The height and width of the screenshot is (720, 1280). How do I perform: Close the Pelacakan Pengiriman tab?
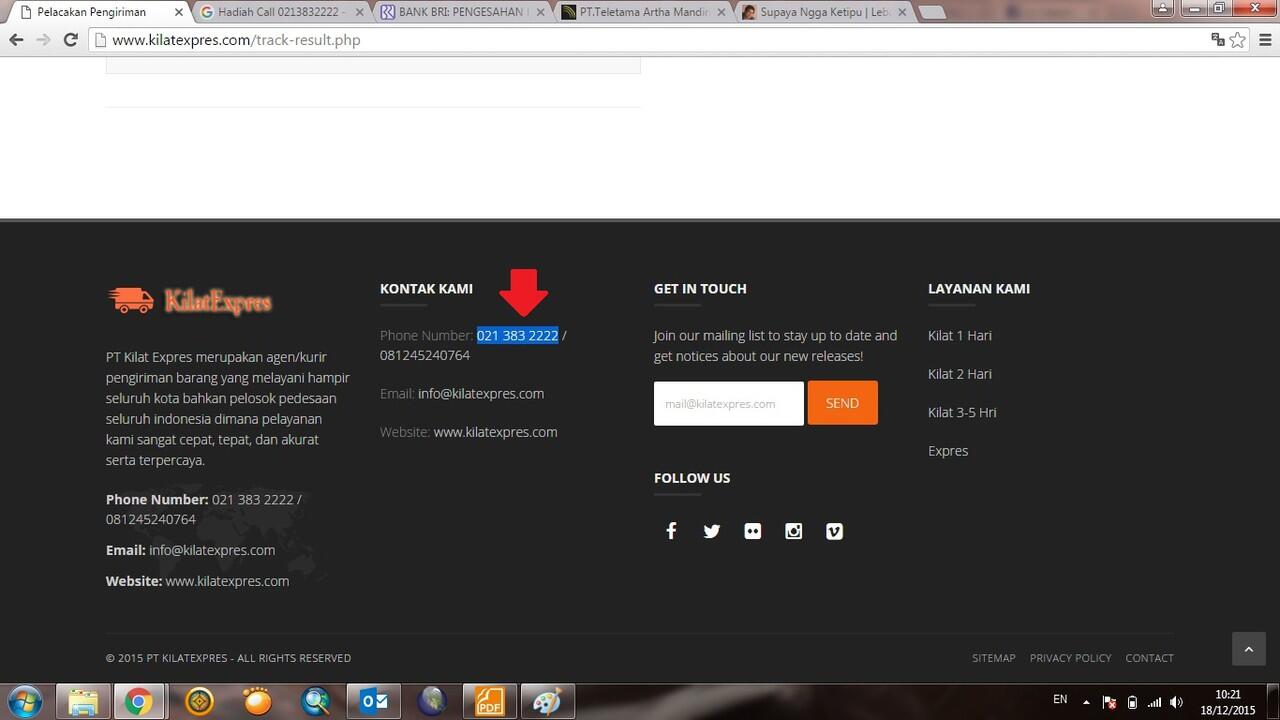(178, 13)
